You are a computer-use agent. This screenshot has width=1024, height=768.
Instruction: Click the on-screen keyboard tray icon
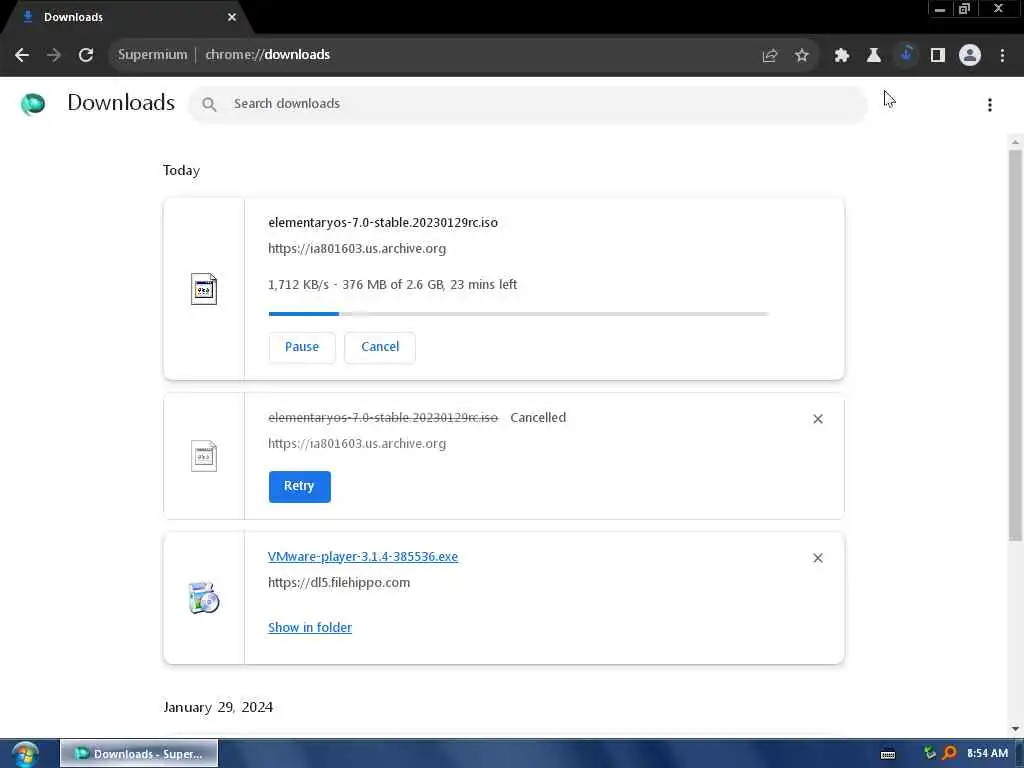pyautogui.click(x=888, y=754)
